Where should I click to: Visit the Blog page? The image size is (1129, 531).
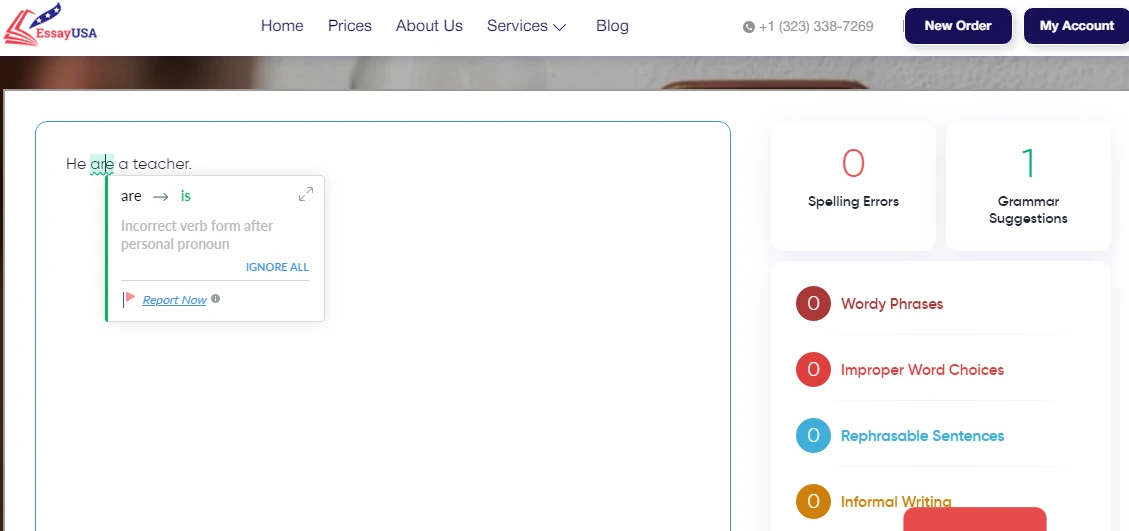click(612, 26)
